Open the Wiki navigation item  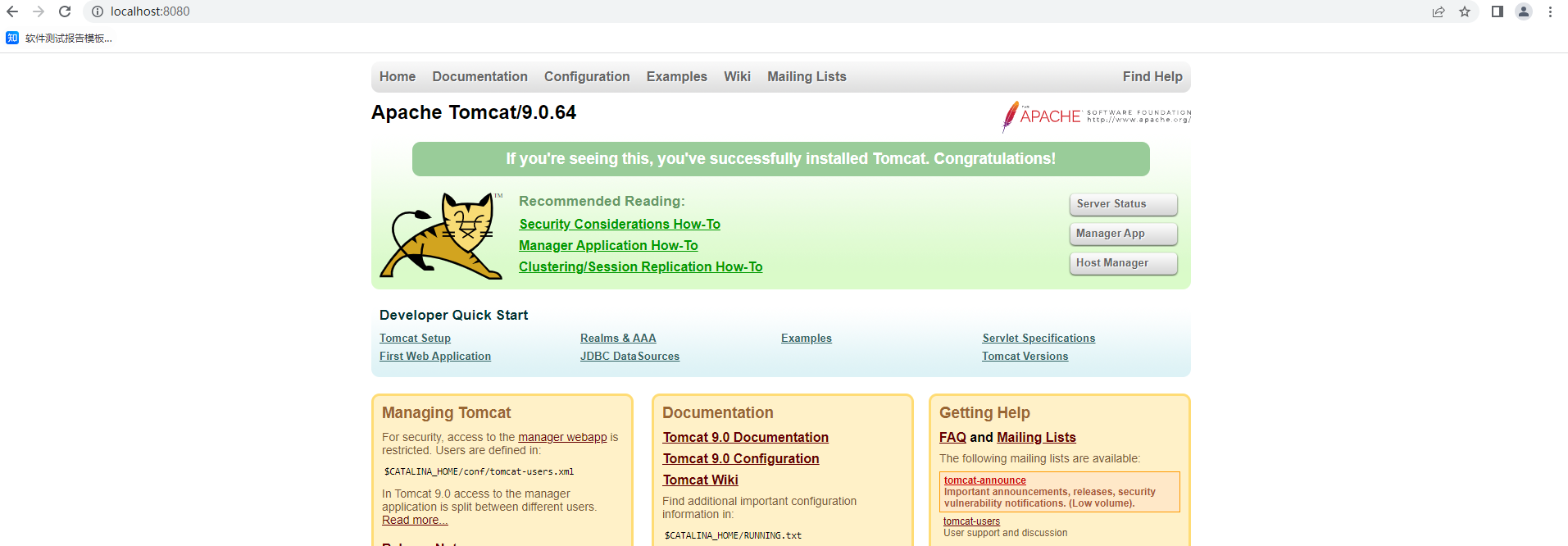737,76
